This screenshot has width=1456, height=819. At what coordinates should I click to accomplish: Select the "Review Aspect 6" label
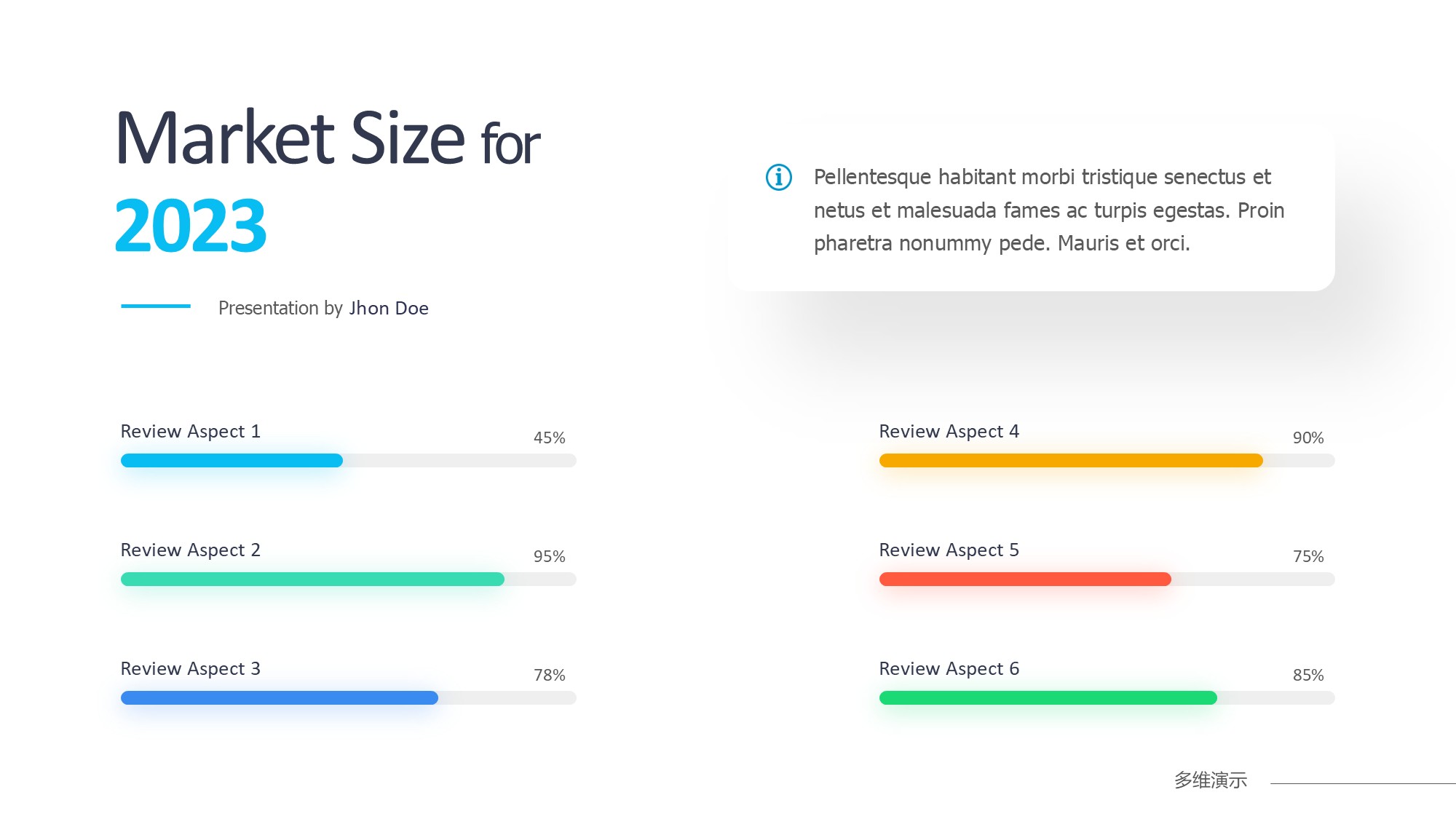pyautogui.click(x=949, y=668)
